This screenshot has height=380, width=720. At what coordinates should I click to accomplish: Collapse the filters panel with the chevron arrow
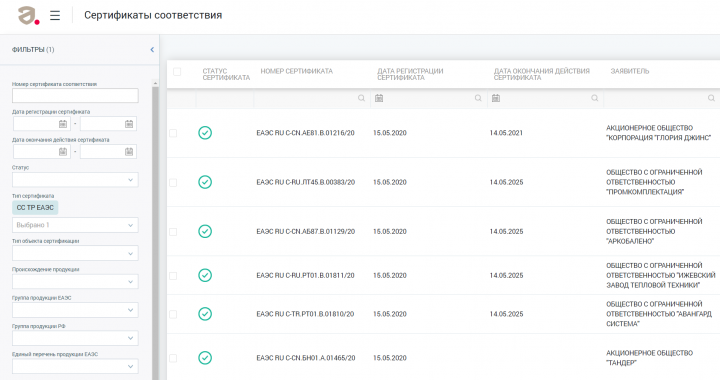coord(152,50)
